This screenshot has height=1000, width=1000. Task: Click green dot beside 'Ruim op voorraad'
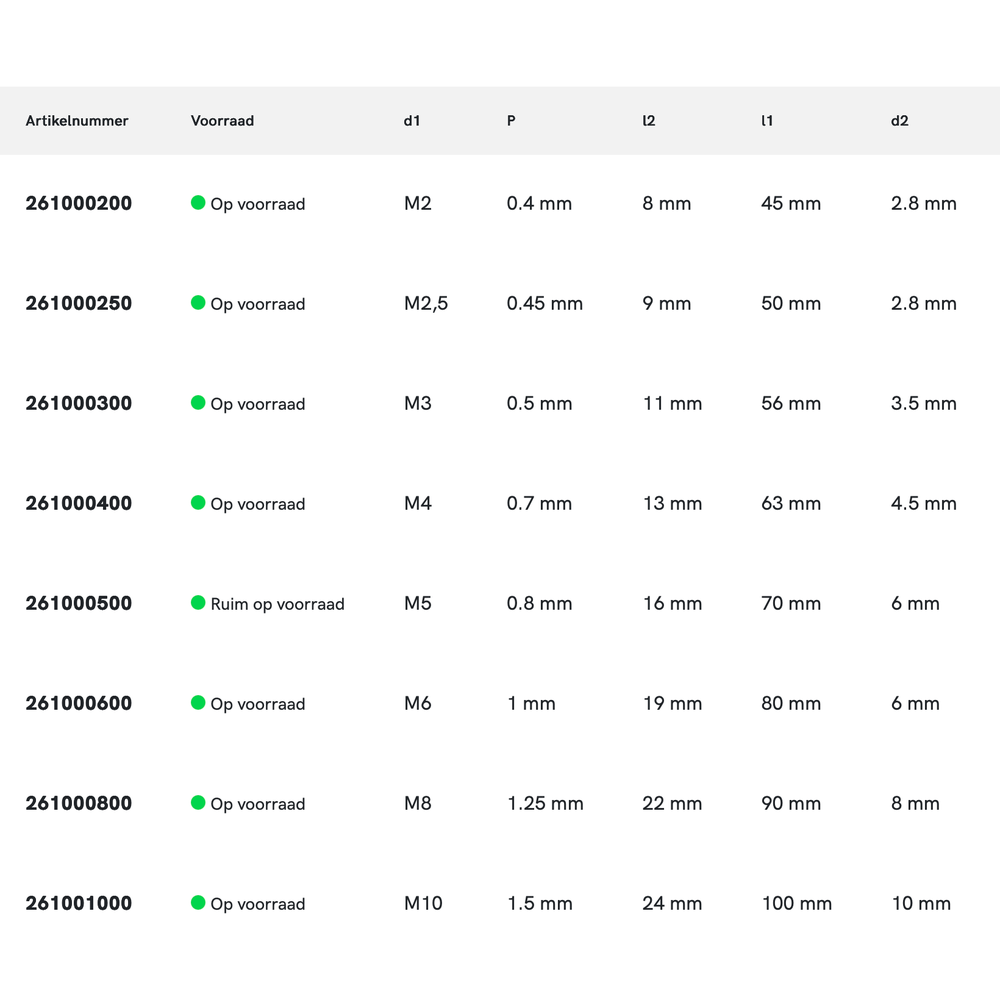pos(198,603)
